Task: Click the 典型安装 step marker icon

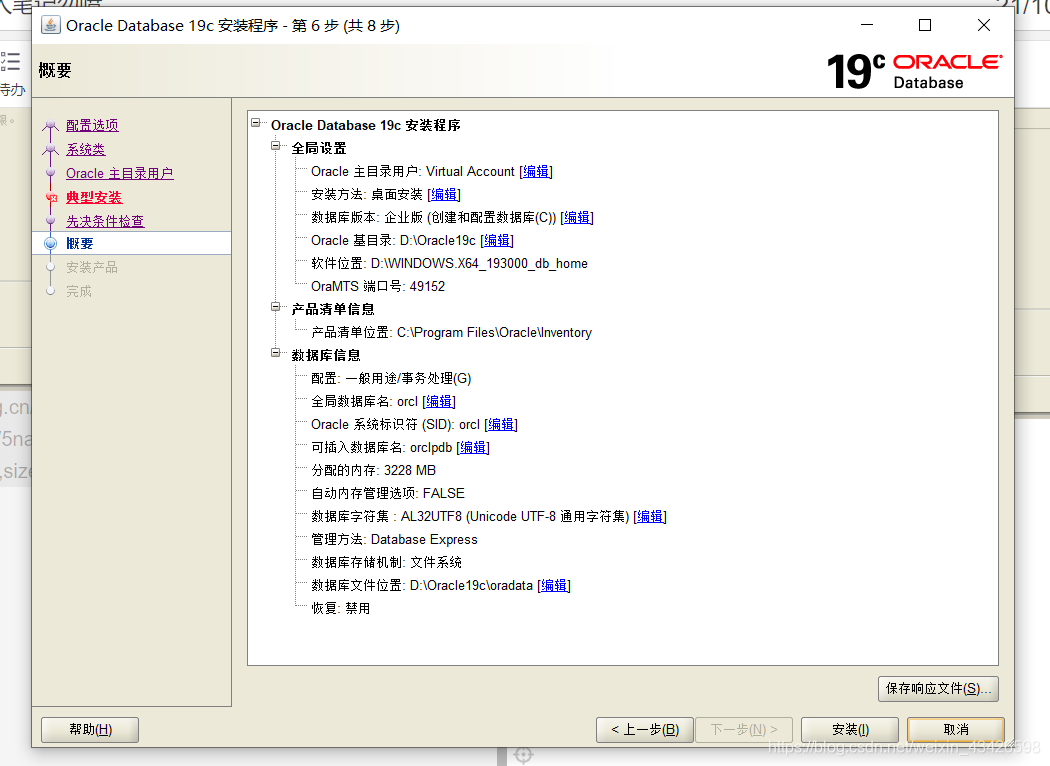Action: (51, 198)
